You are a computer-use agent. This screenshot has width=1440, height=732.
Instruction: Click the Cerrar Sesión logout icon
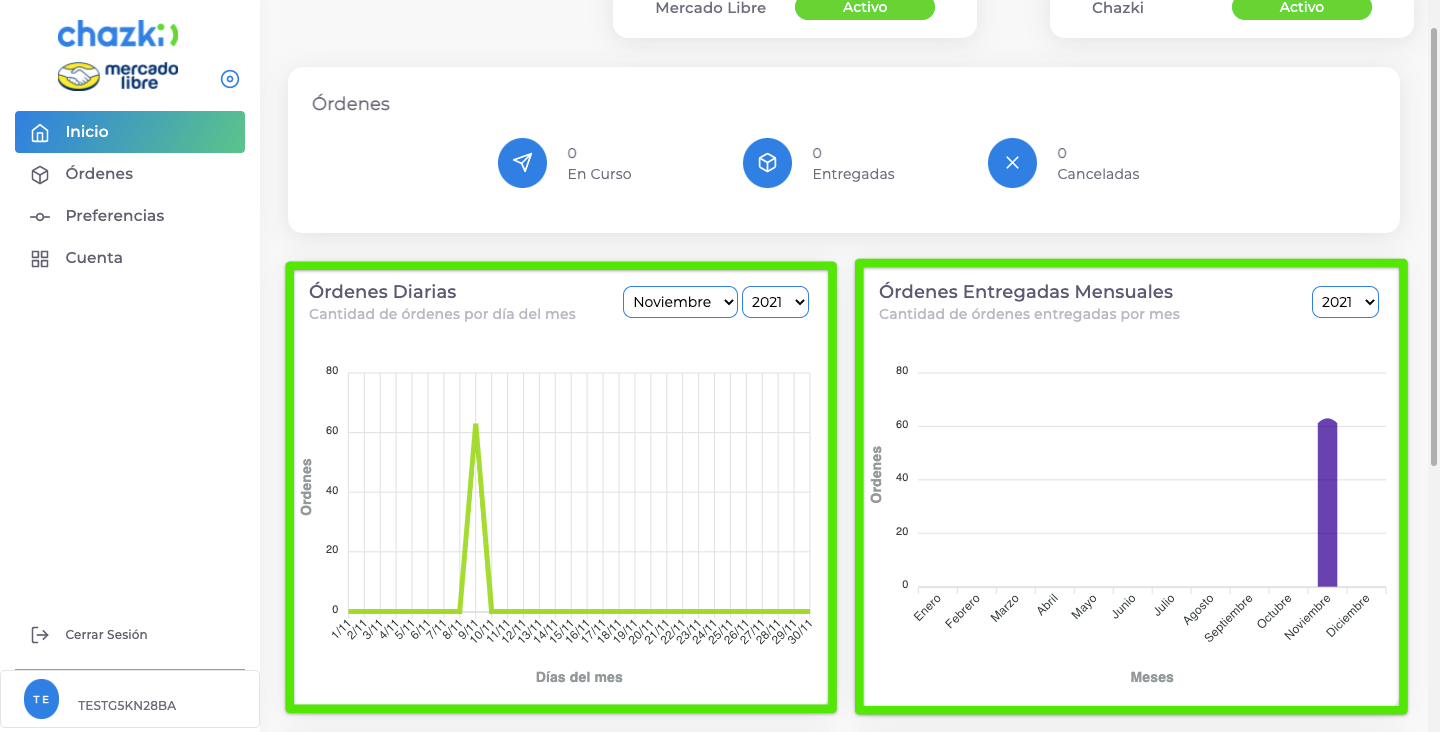coord(40,635)
